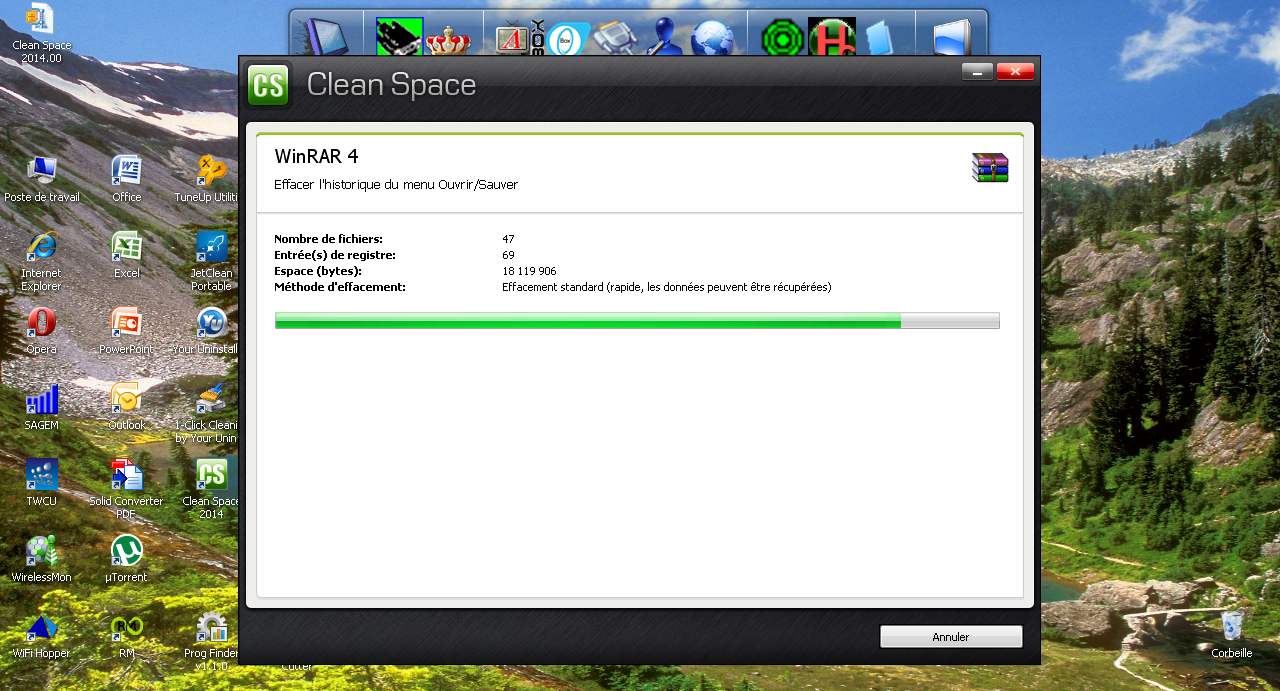Open the µTorrent desktop shortcut
The image size is (1280, 691).
click(127, 551)
